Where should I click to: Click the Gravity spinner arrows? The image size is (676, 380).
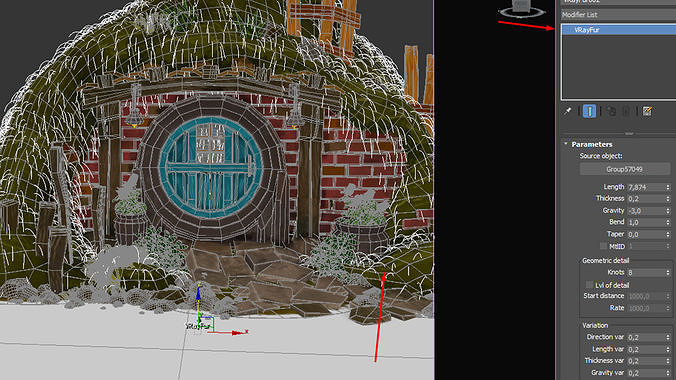click(668, 210)
